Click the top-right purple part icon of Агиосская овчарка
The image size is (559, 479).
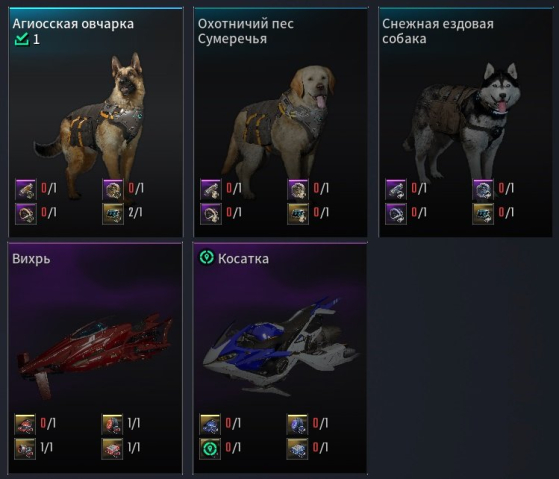[x=113, y=190]
